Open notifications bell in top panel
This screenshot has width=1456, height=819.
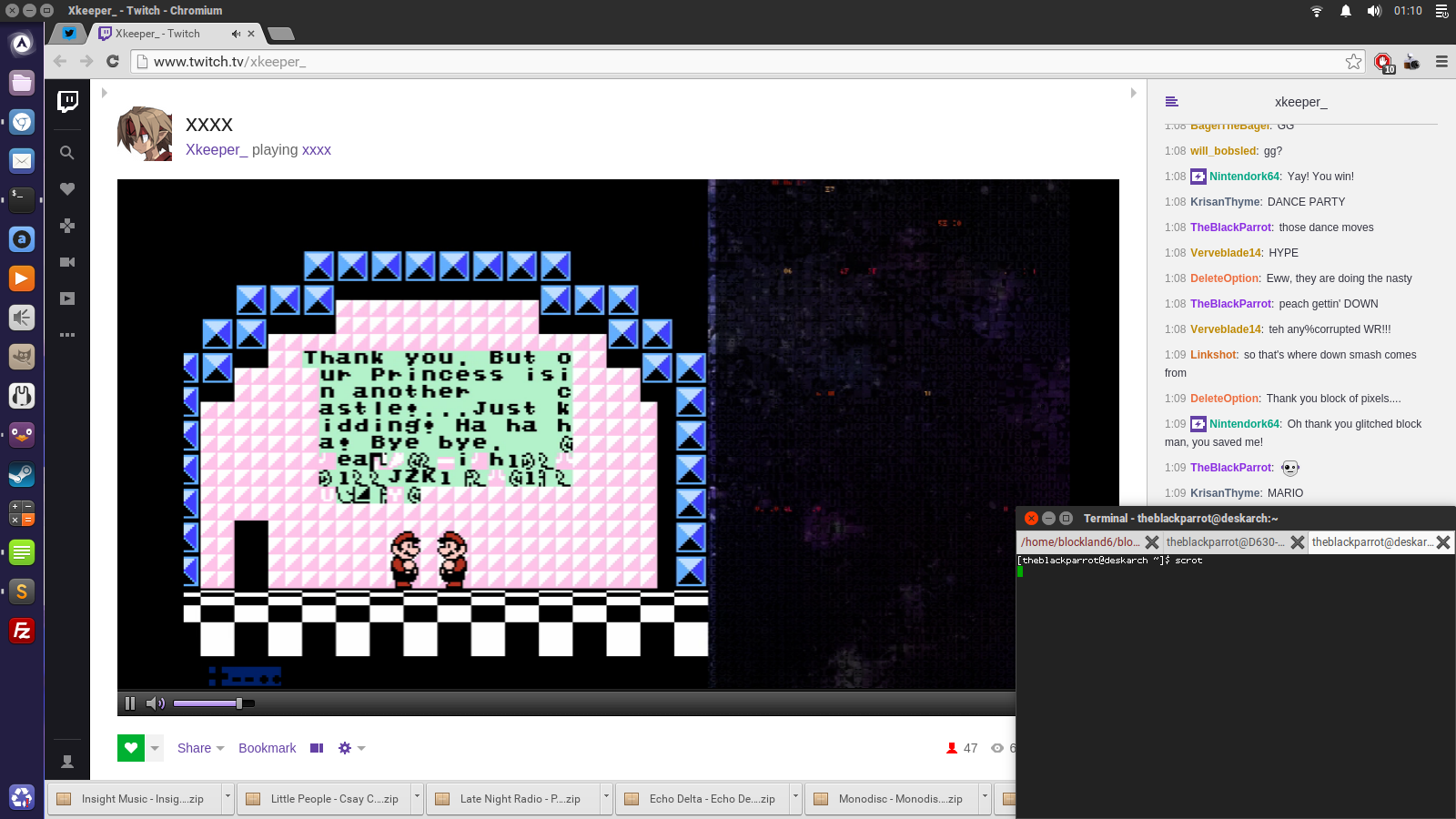pyautogui.click(x=1346, y=11)
